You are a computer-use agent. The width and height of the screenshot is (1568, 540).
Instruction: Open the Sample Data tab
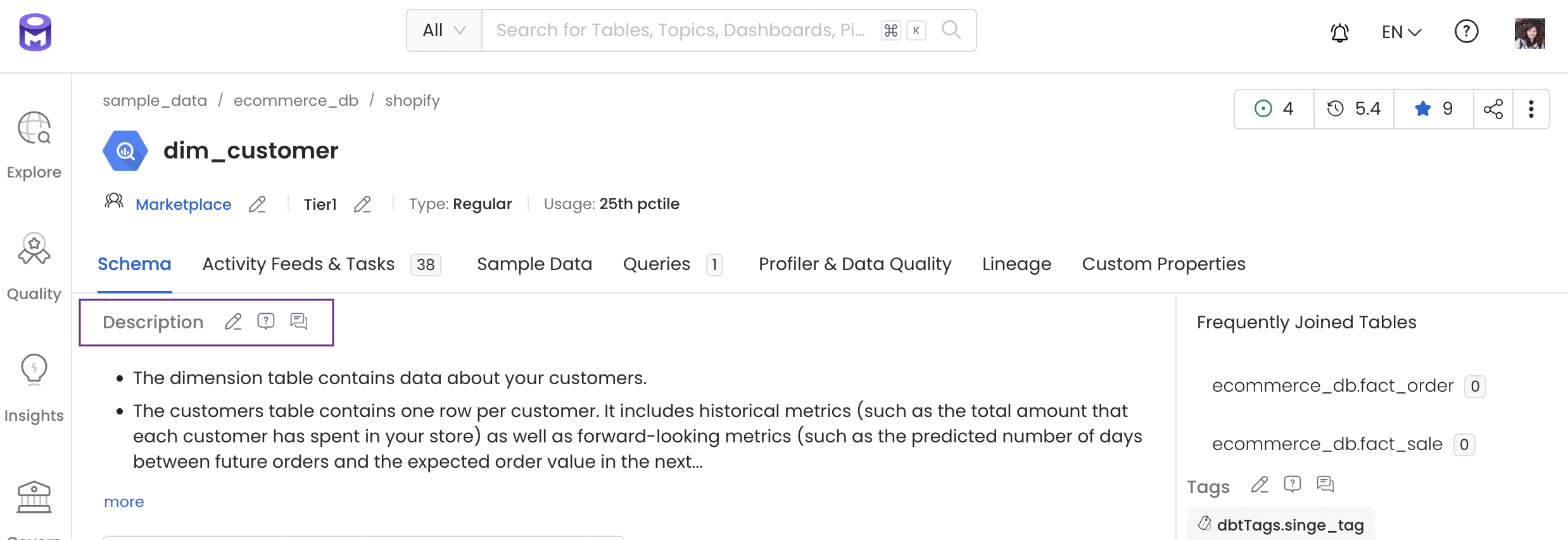coord(534,264)
